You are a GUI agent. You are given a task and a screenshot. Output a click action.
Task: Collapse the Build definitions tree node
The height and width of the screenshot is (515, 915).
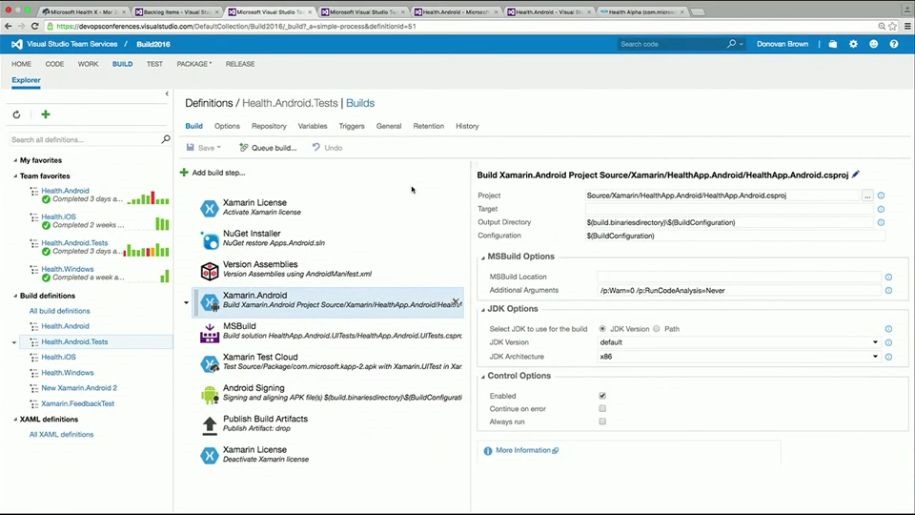[x=15, y=296]
